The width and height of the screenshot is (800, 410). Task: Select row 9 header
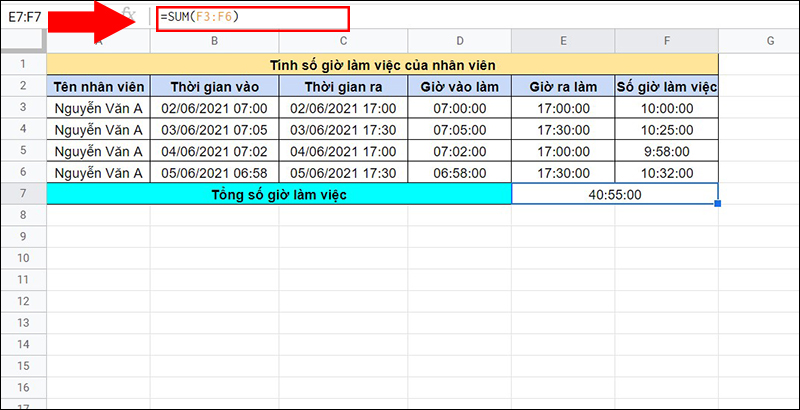point(23,237)
